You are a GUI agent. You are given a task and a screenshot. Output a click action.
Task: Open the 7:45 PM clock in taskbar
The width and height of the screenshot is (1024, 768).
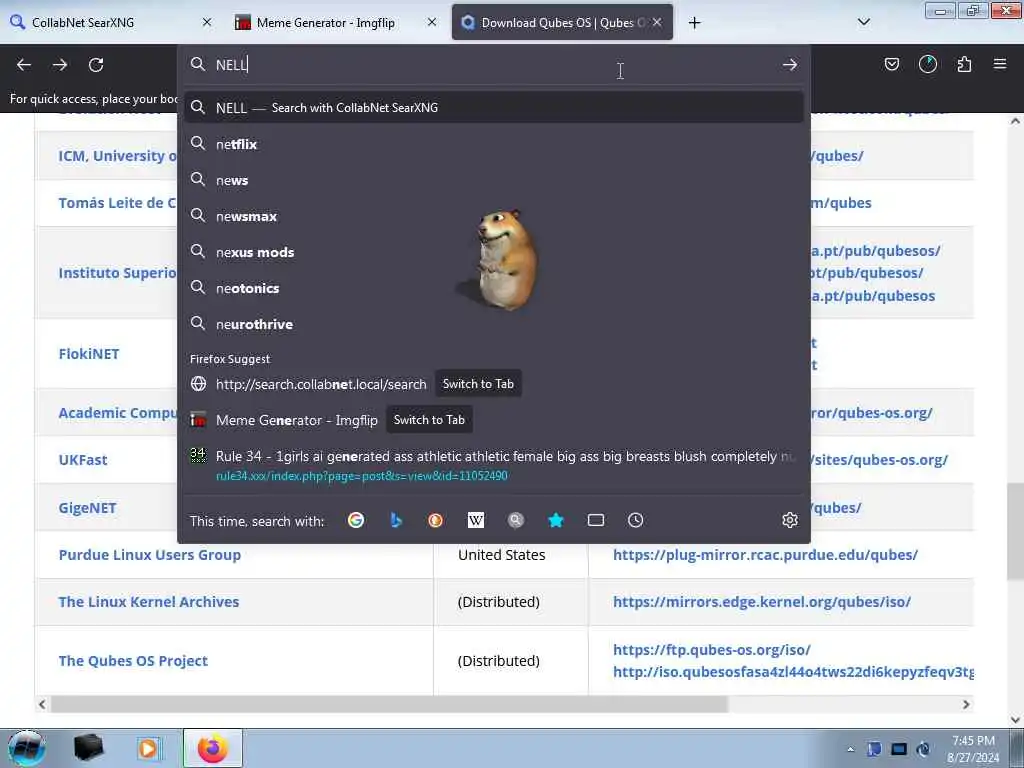coord(973,749)
